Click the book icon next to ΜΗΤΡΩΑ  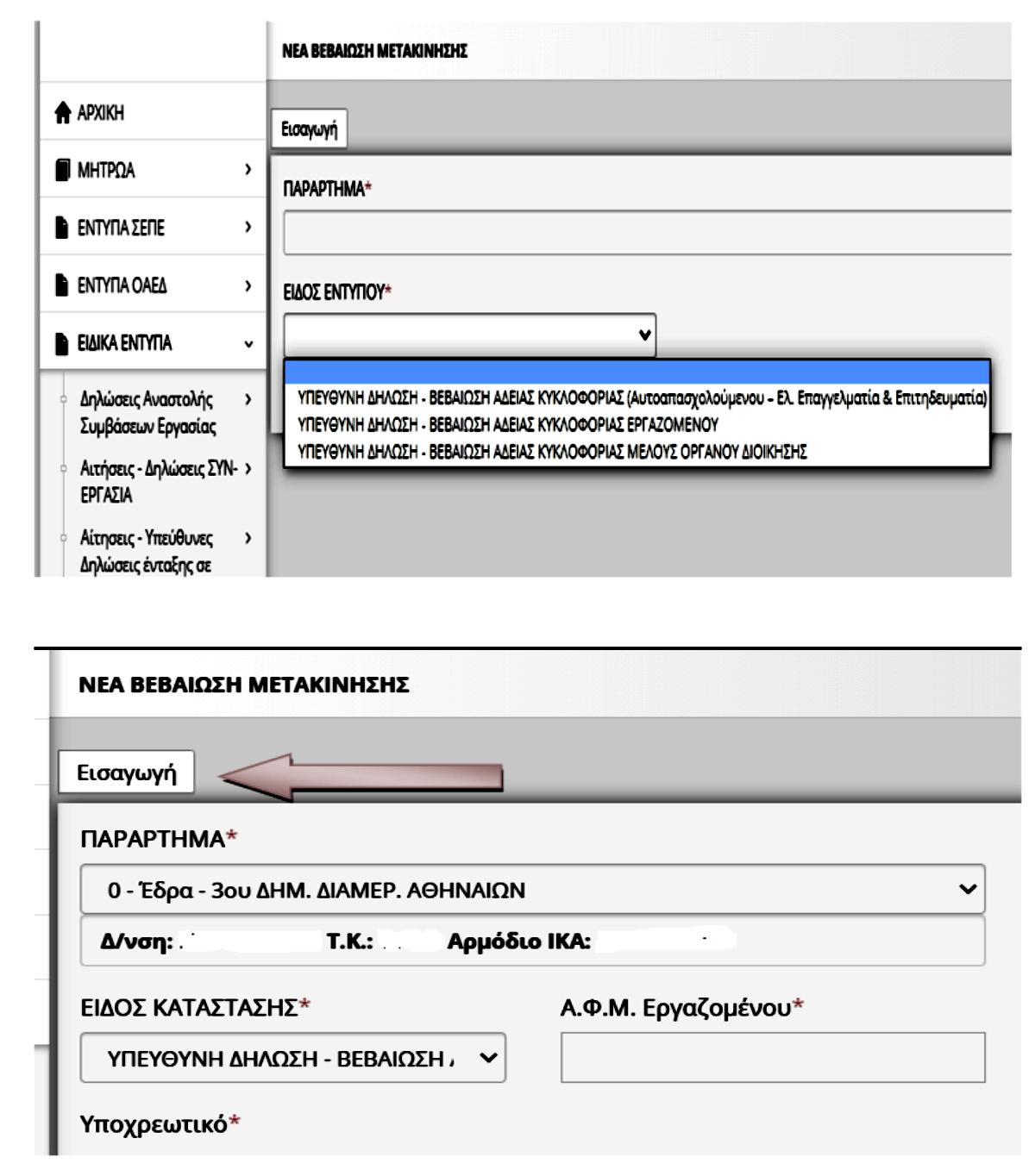tap(63, 171)
